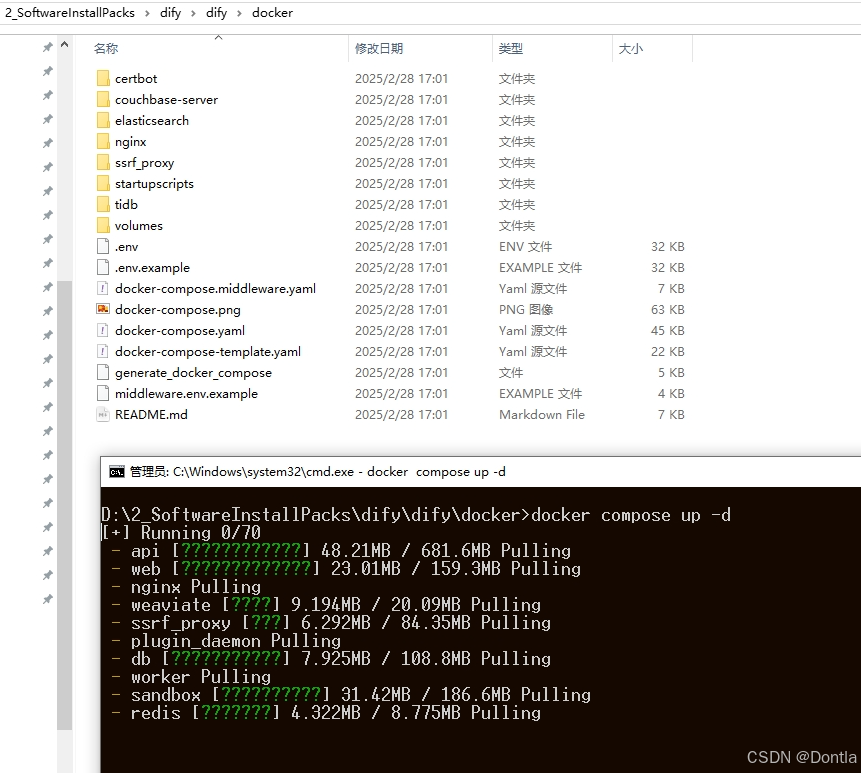
Task: Select the startupscripts folder icon
Action: pyautogui.click(x=103, y=183)
